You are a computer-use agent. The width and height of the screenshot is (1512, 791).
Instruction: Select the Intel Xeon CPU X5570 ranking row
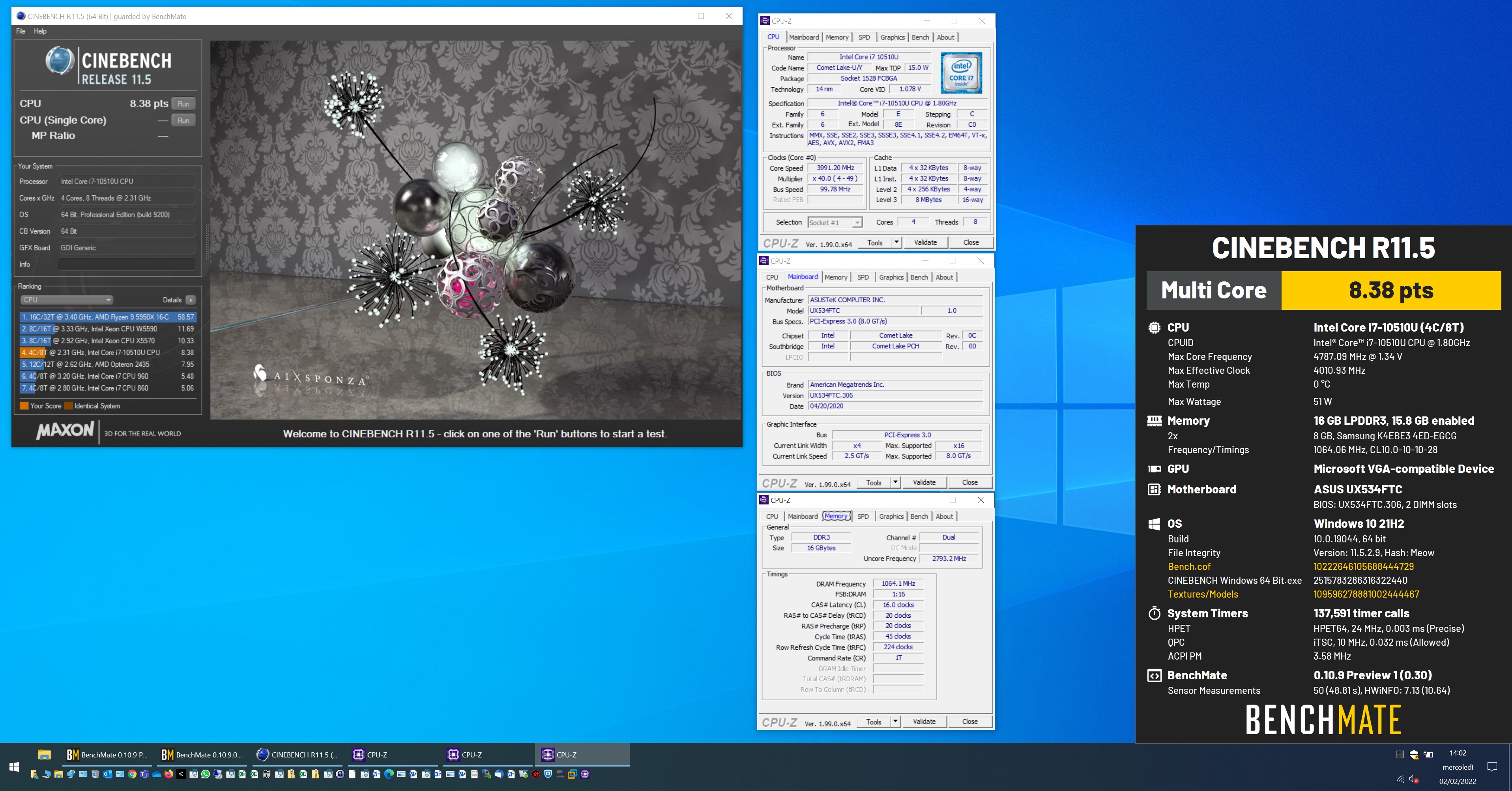[107, 341]
